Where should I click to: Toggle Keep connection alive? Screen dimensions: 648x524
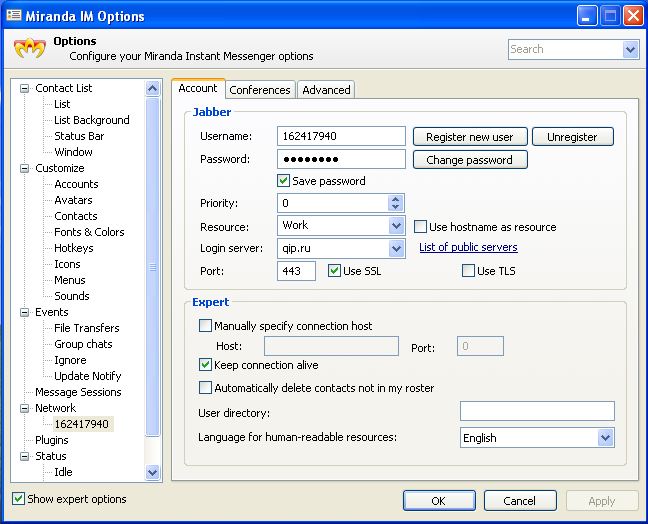(x=205, y=364)
